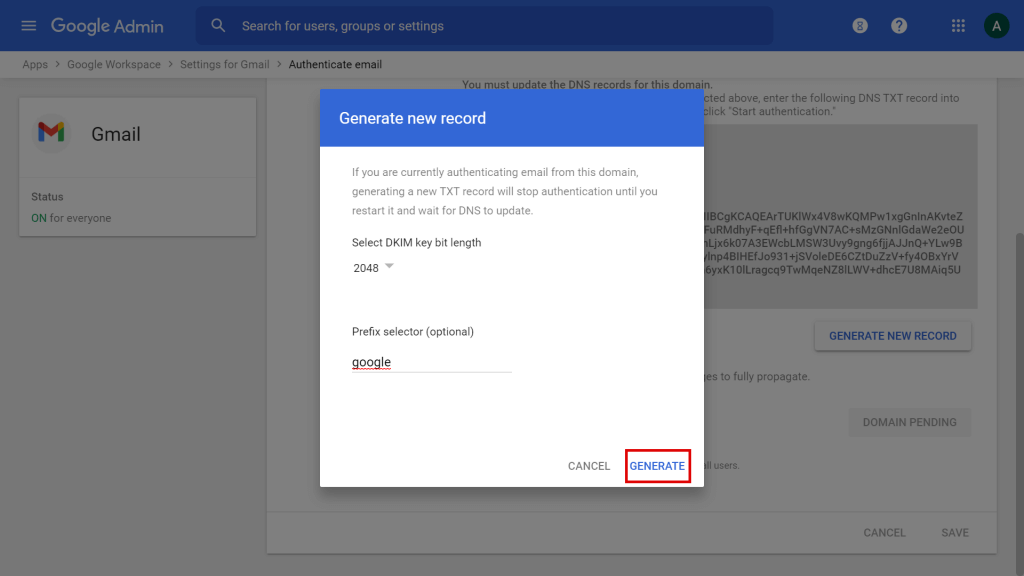Click GENERATE NEW RECORD button
Screen dimensions: 1024x576
[x=892, y=336]
